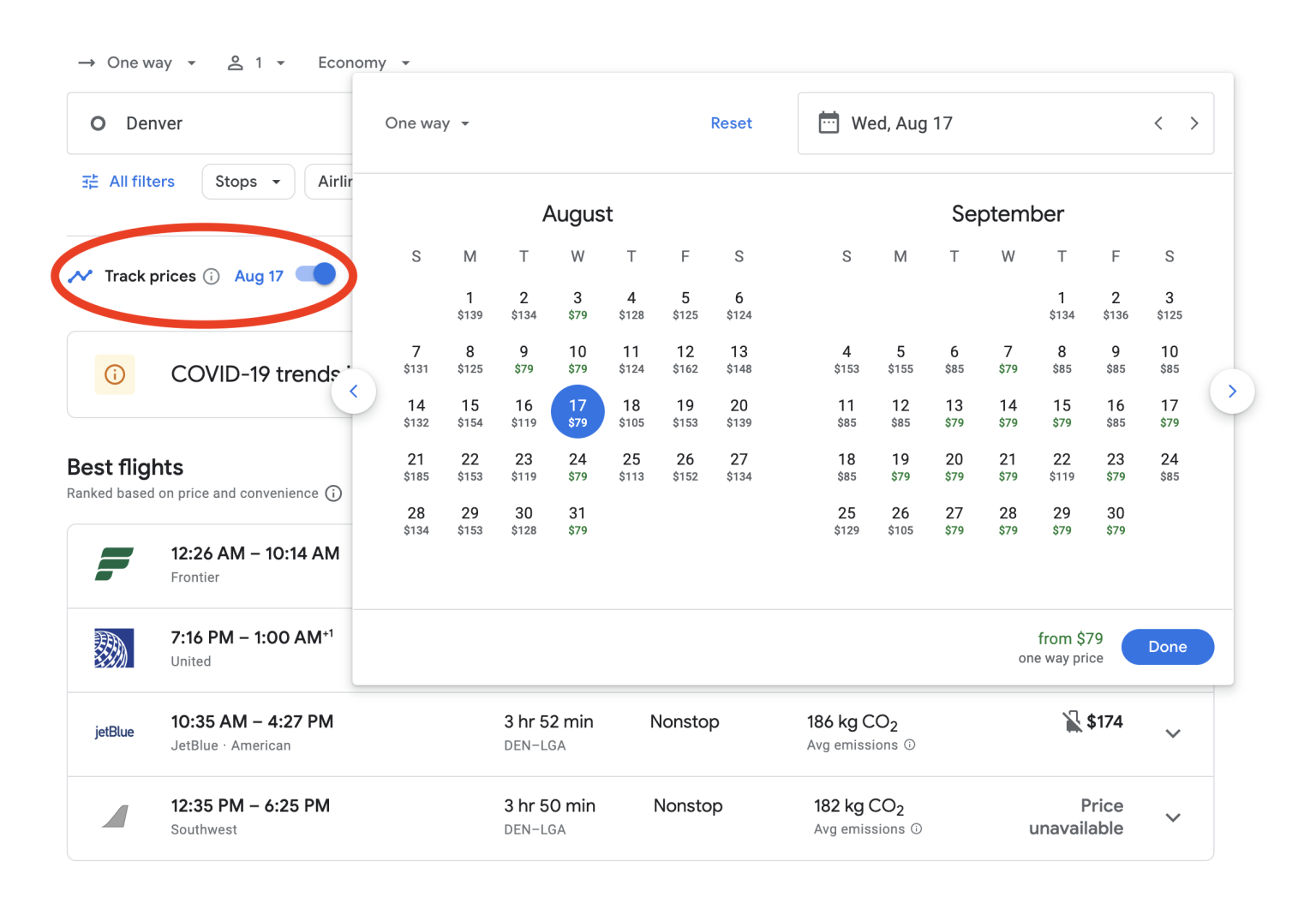
Task: Select September 25 priced $129
Action: pyautogui.click(x=846, y=521)
